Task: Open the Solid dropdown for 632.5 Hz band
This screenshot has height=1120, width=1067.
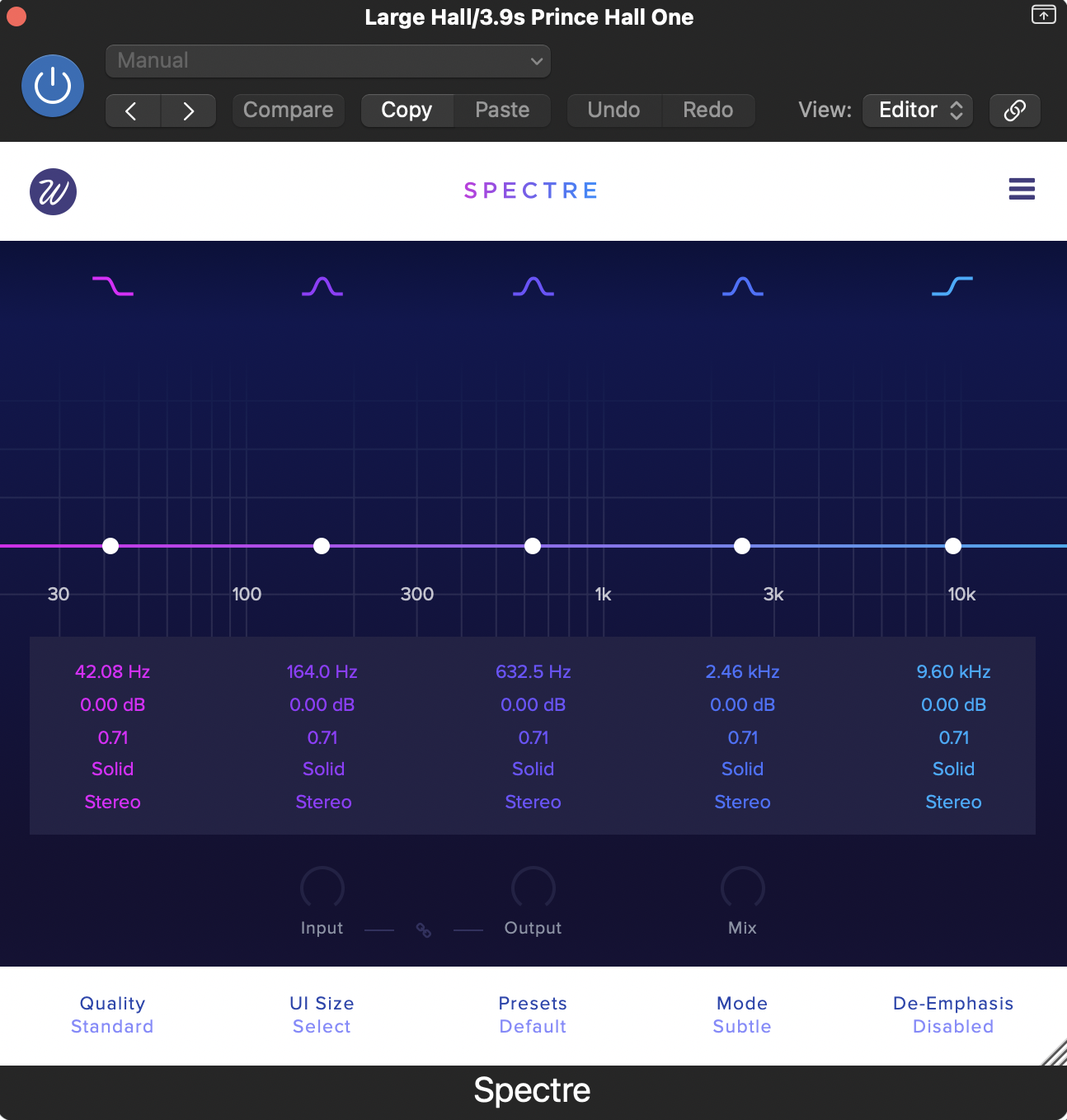Action: click(533, 769)
